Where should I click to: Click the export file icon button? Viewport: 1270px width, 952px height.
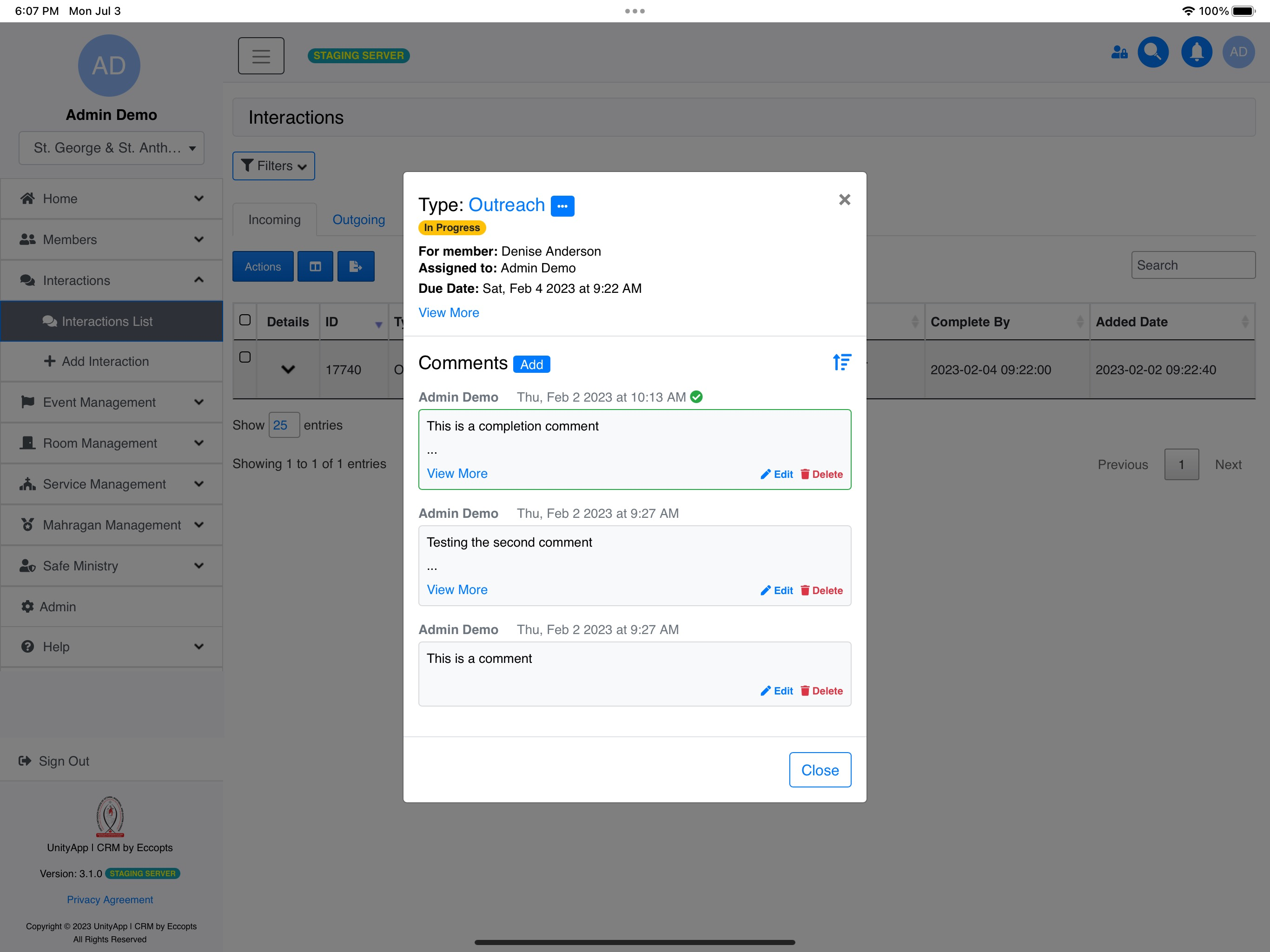[356, 266]
